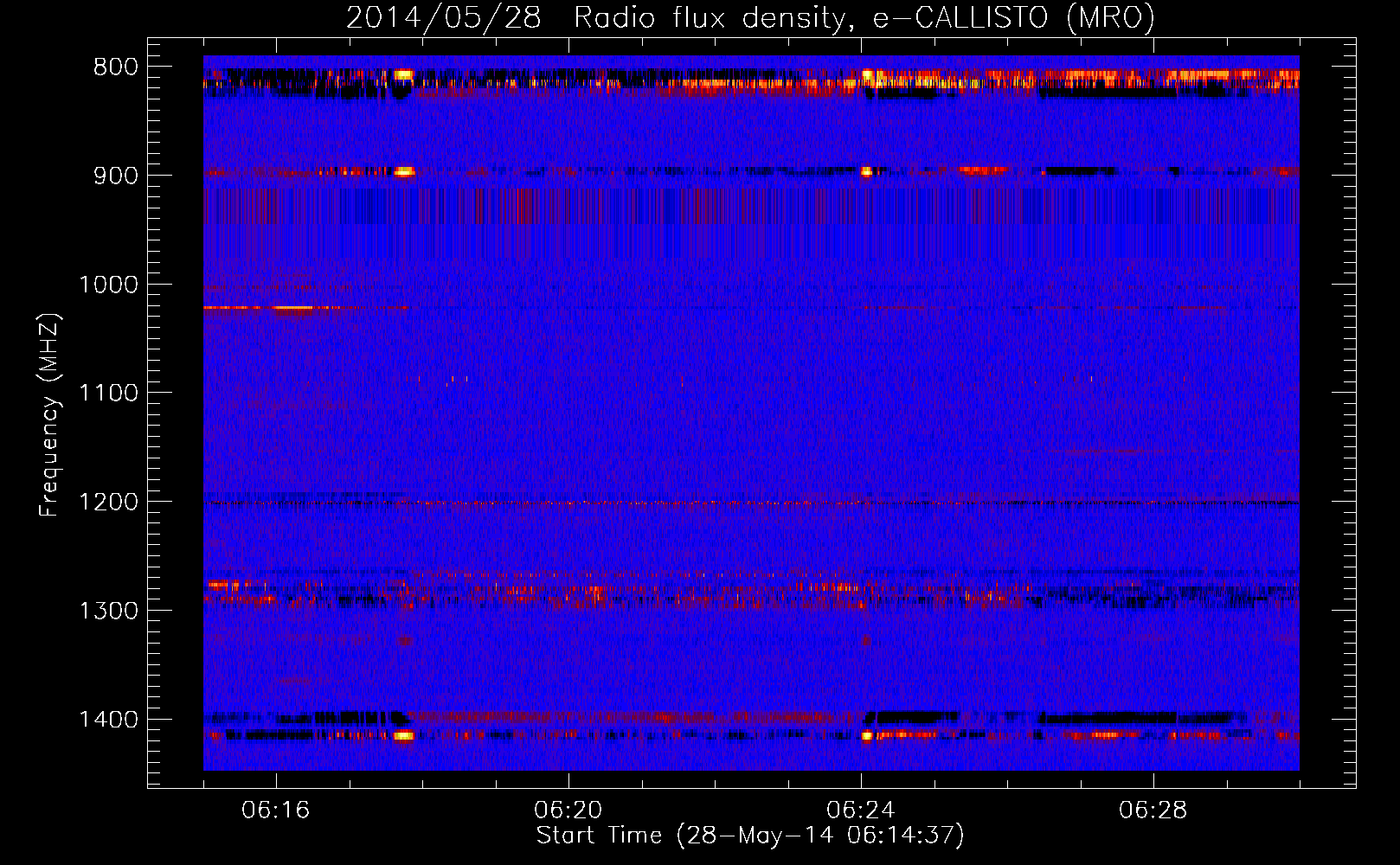Screen dimensions: 1400x865
Task: Click the 06:20 time tick label
Action: click(x=568, y=811)
